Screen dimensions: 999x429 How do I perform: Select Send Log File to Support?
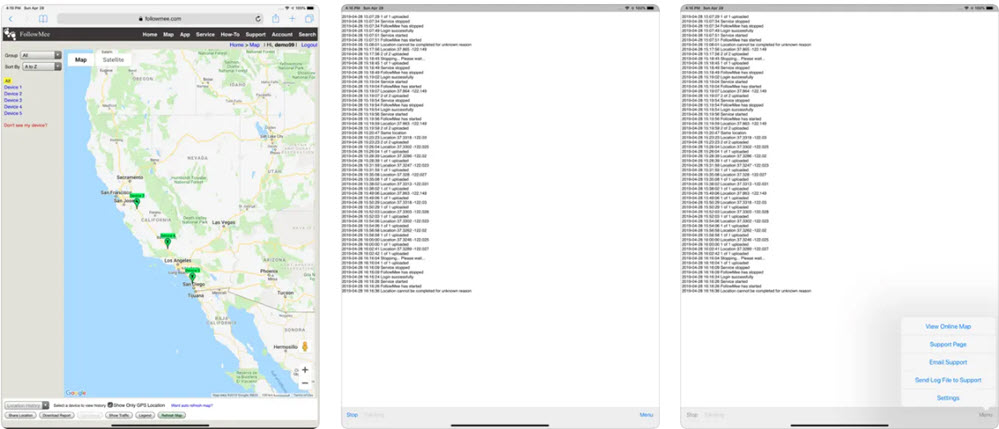coord(948,380)
